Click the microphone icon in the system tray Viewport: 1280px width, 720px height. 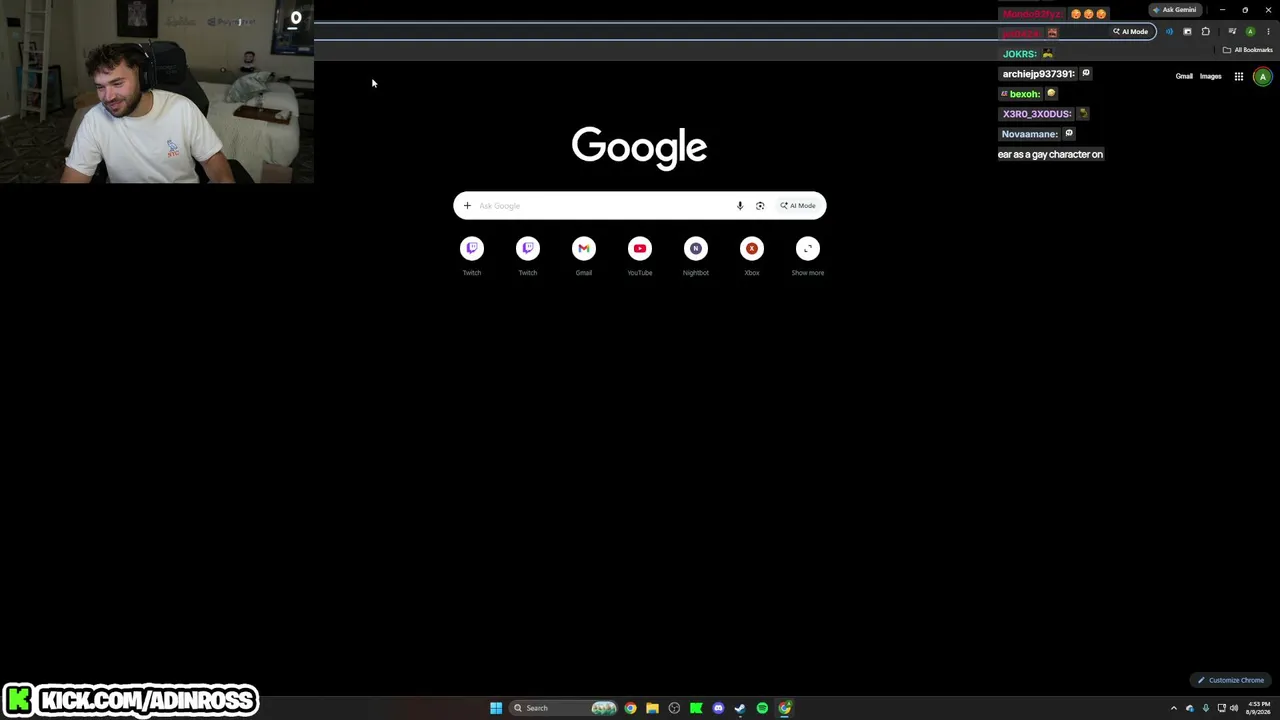1206,708
